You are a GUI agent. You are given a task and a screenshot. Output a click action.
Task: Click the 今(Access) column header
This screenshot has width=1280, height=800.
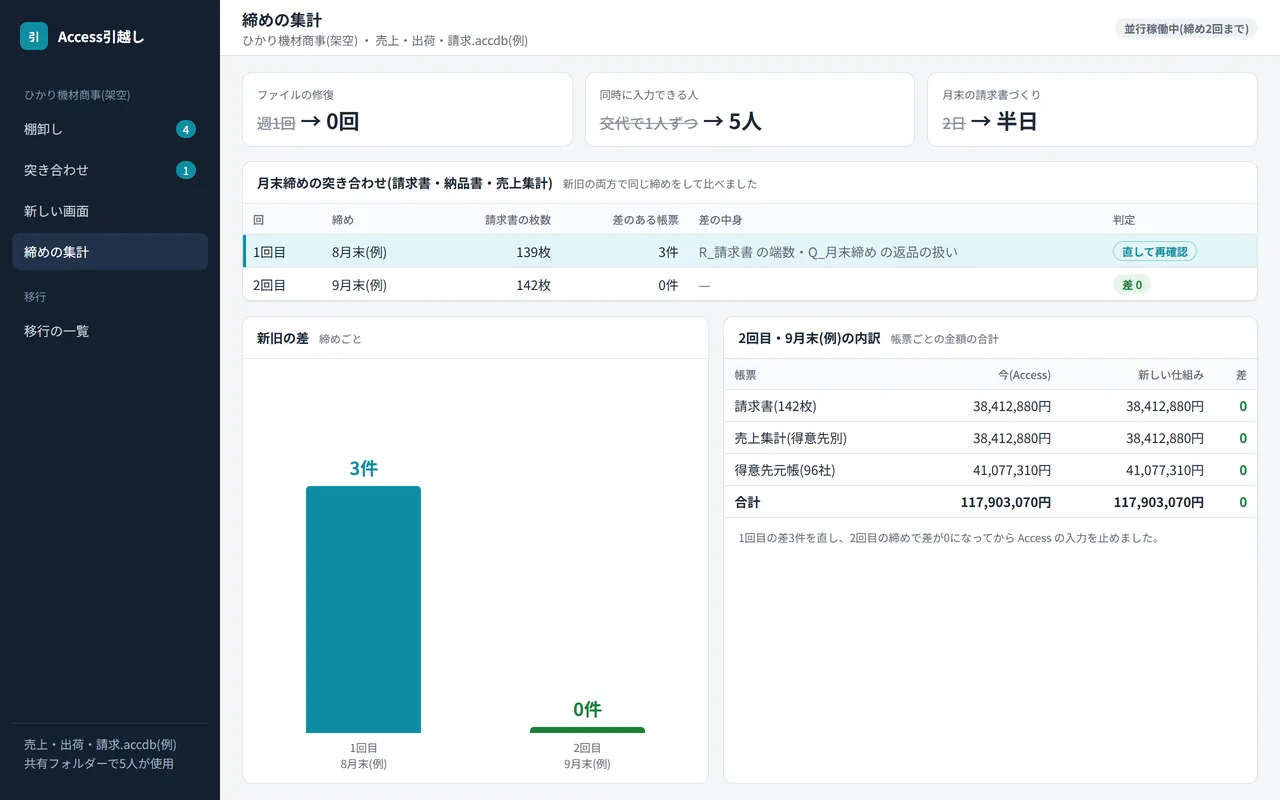[1024, 375]
